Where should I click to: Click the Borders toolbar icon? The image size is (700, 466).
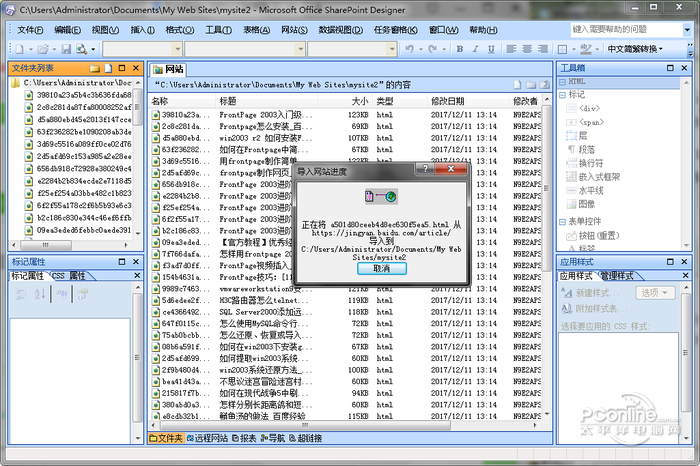coord(562,49)
